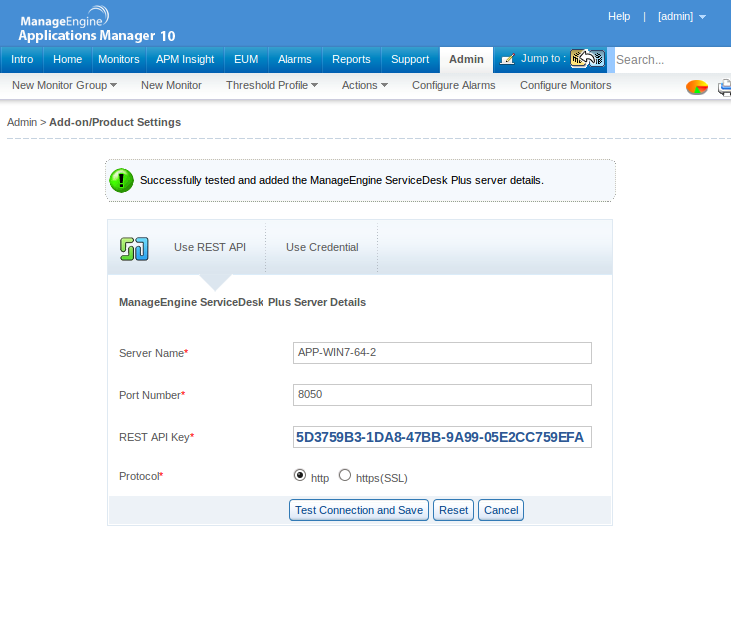
Task: Click the Reset button
Action: click(454, 510)
